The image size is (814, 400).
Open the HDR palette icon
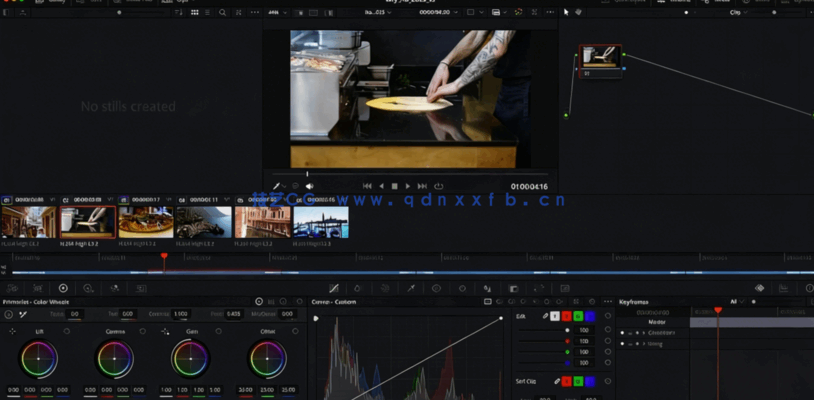(88, 288)
